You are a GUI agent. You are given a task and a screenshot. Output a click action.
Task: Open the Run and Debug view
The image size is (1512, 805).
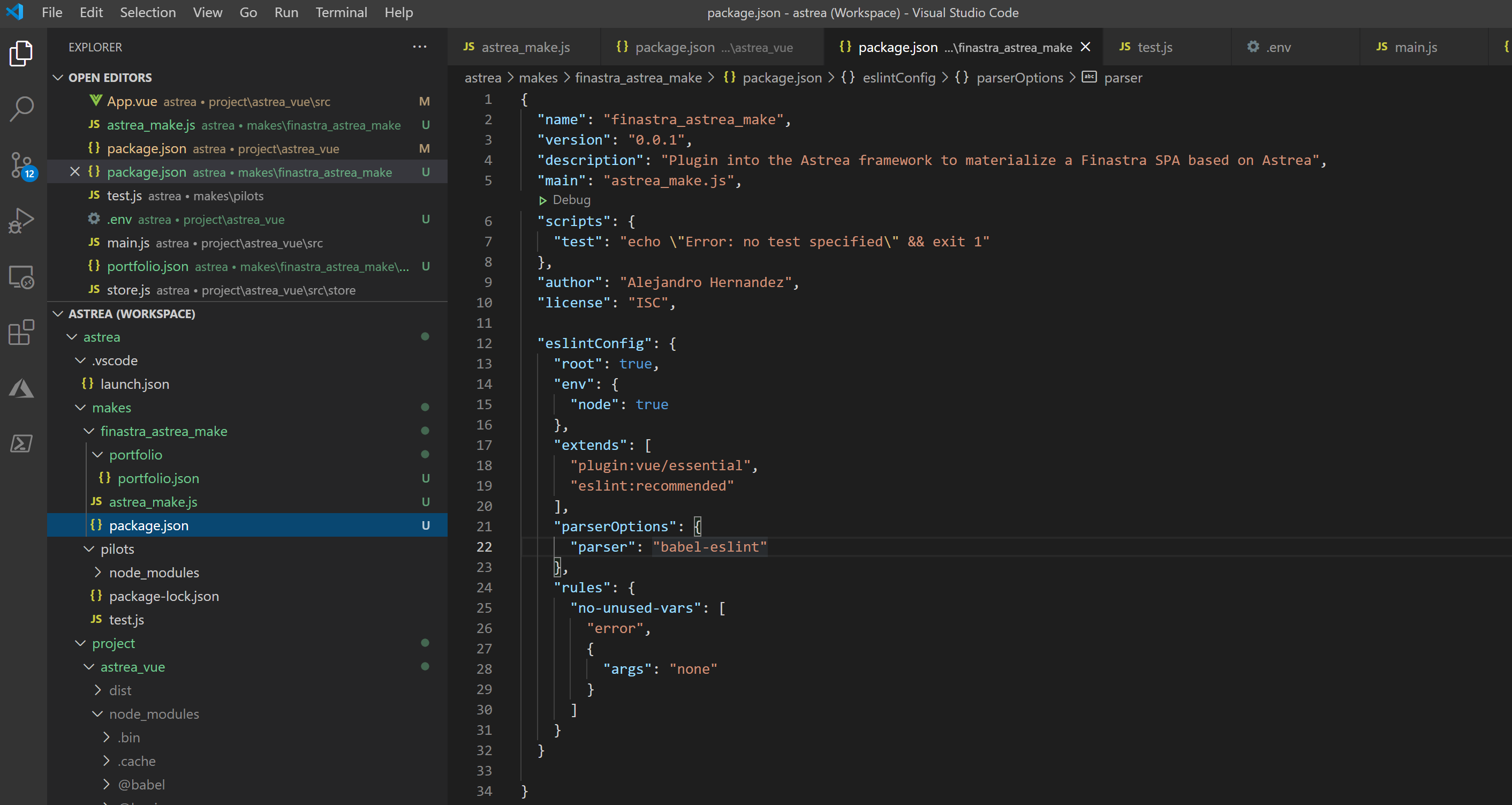click(22, 221)
